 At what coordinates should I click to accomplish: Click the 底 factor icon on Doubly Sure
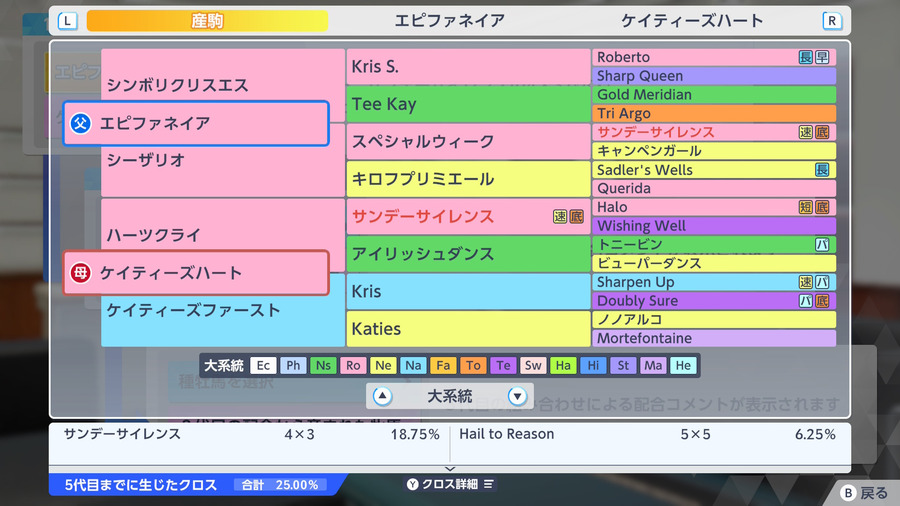822,301
